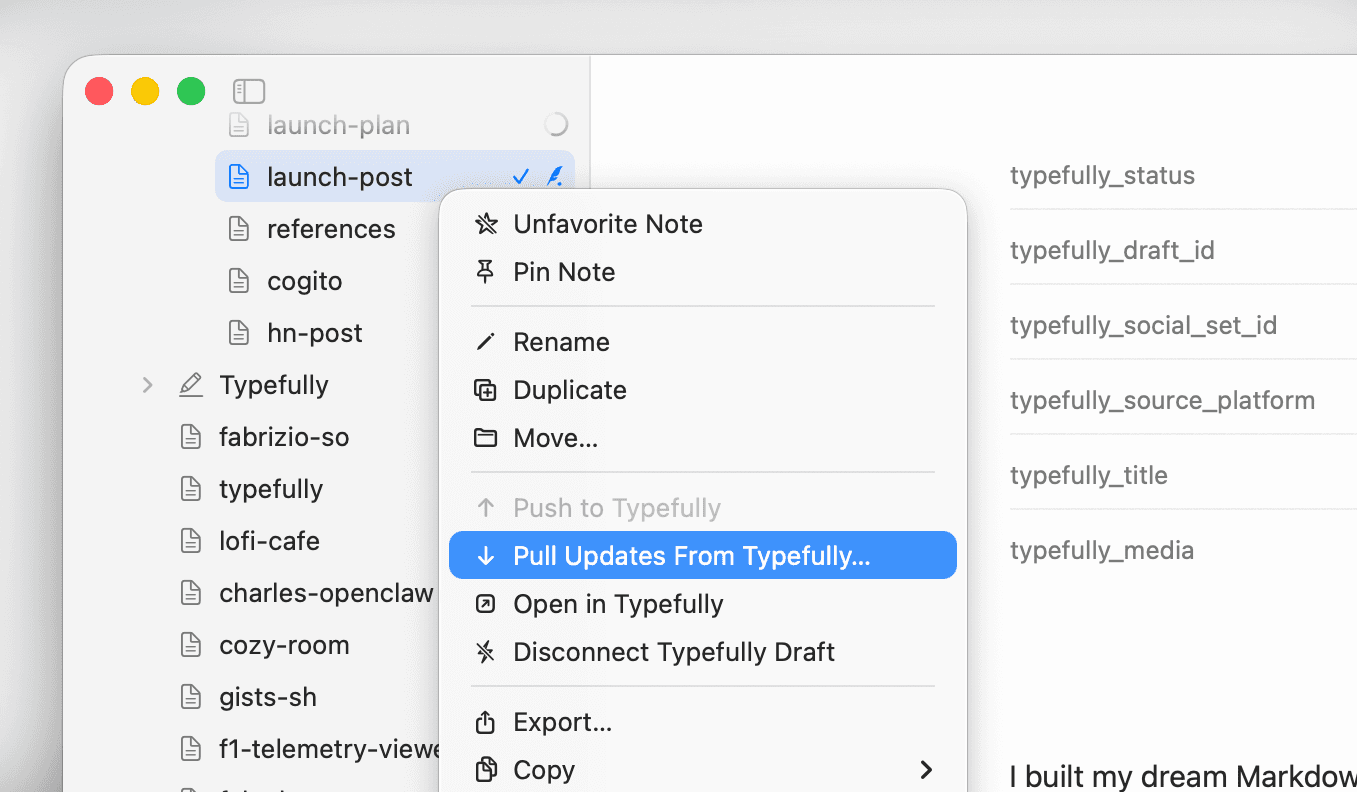
Task: Expand the Typefully folder chevron
Action: [148, 385]
